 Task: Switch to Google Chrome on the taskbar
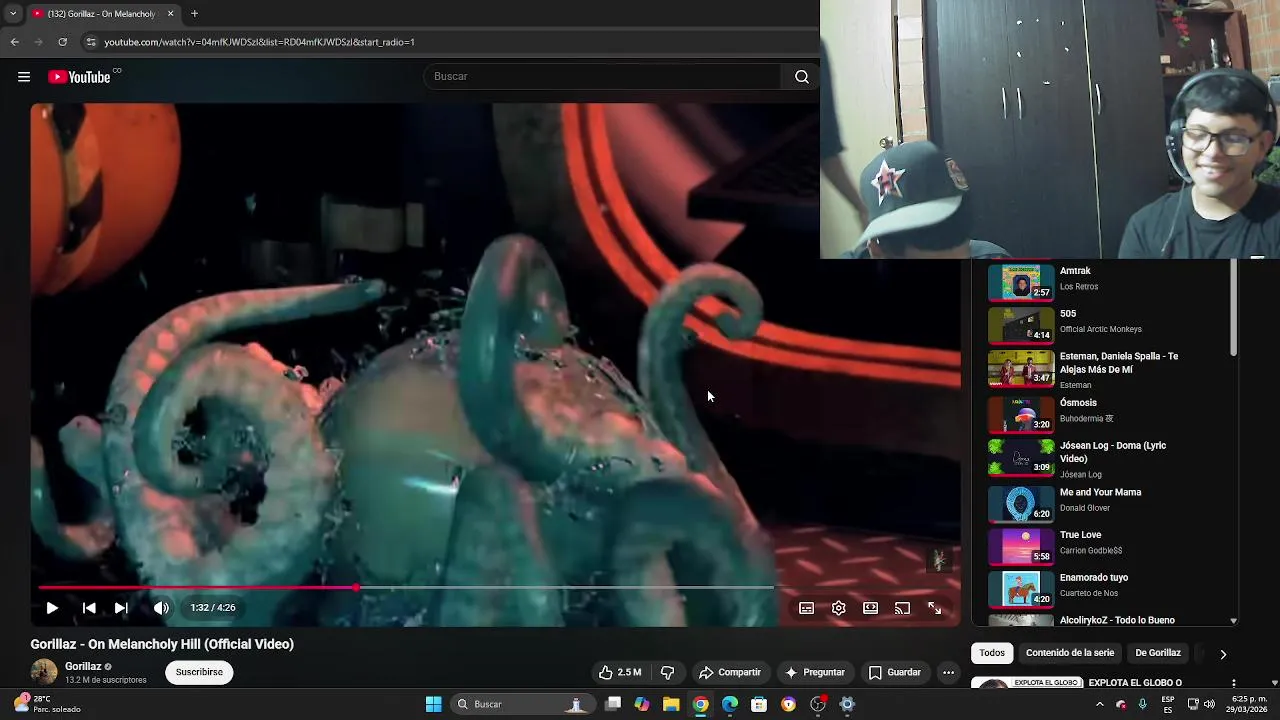coord(701,704)
